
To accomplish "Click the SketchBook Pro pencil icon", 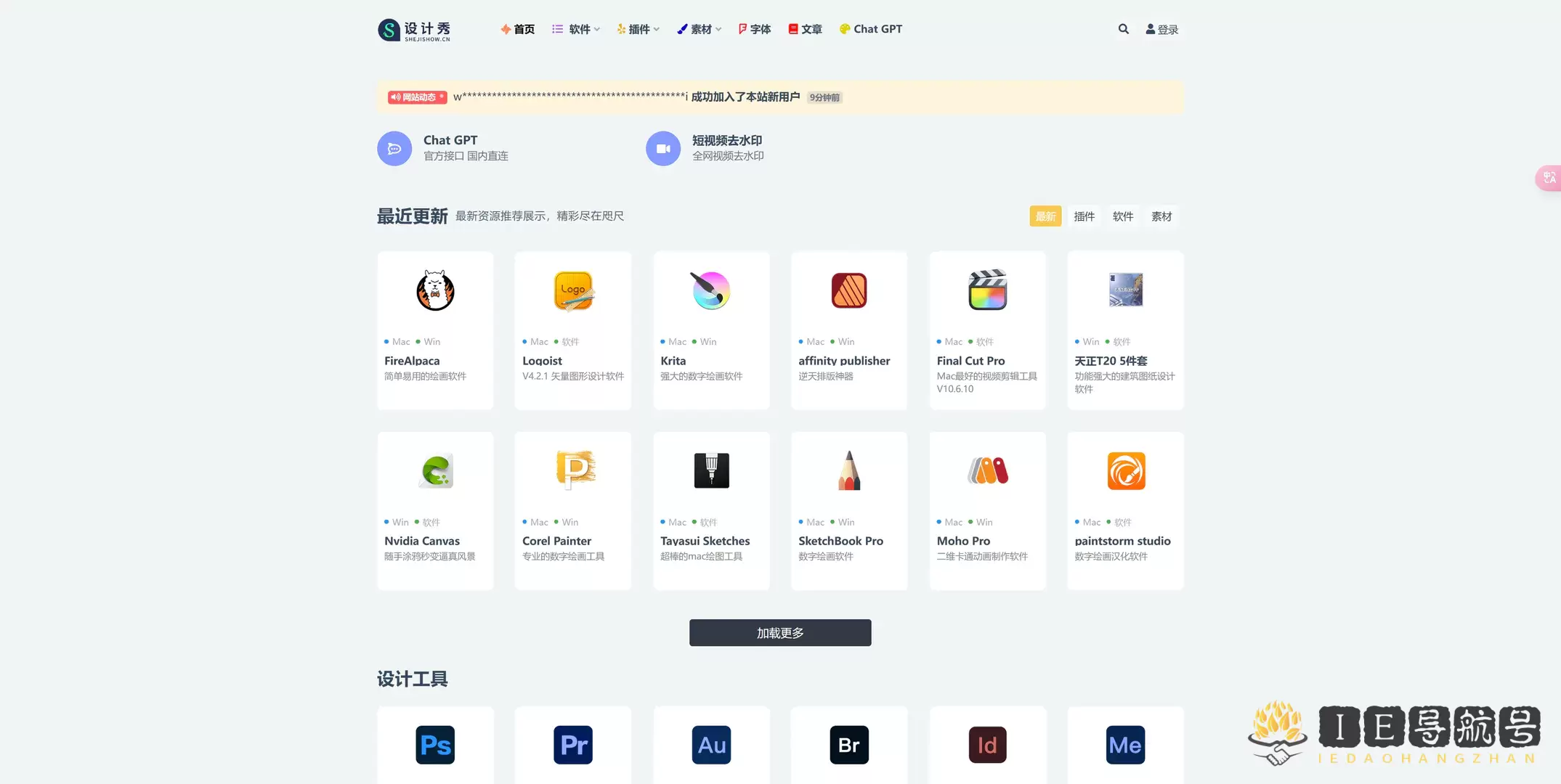I will (848, 470).
